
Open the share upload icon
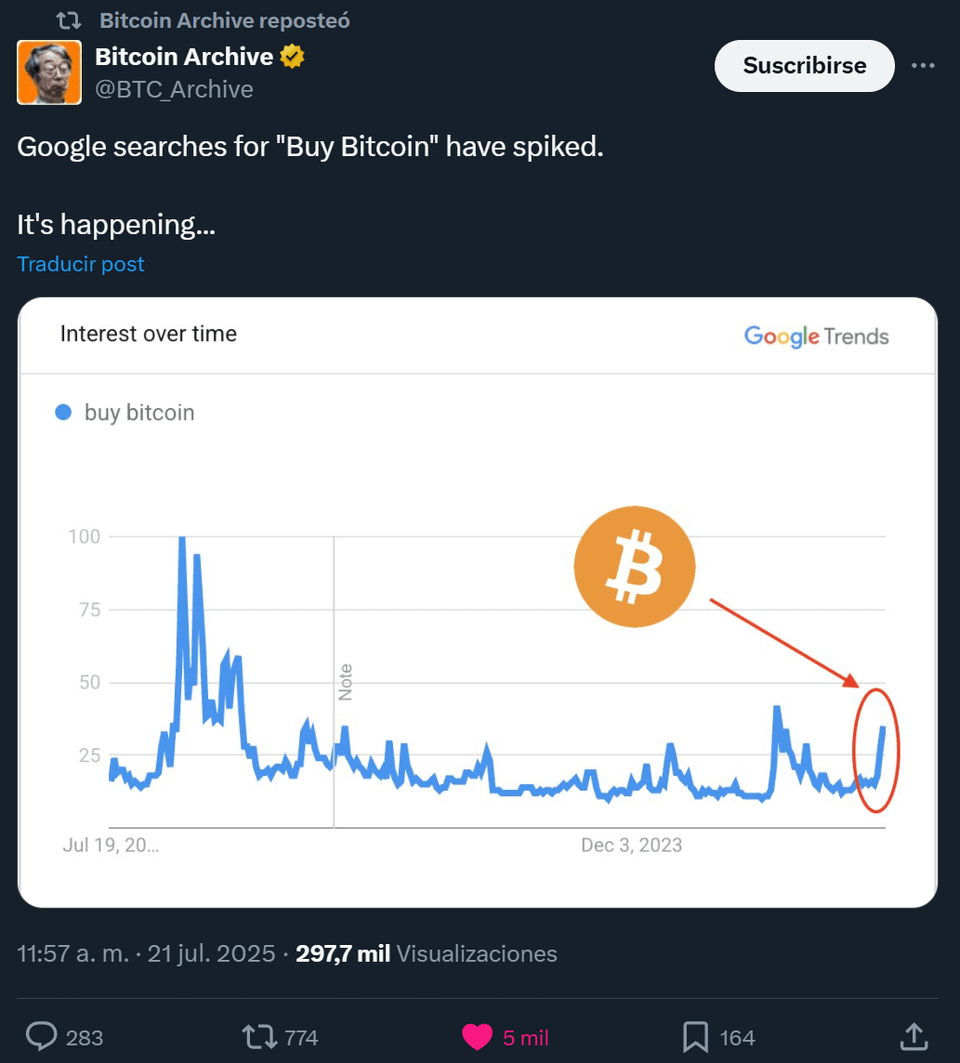[914, 1037]
